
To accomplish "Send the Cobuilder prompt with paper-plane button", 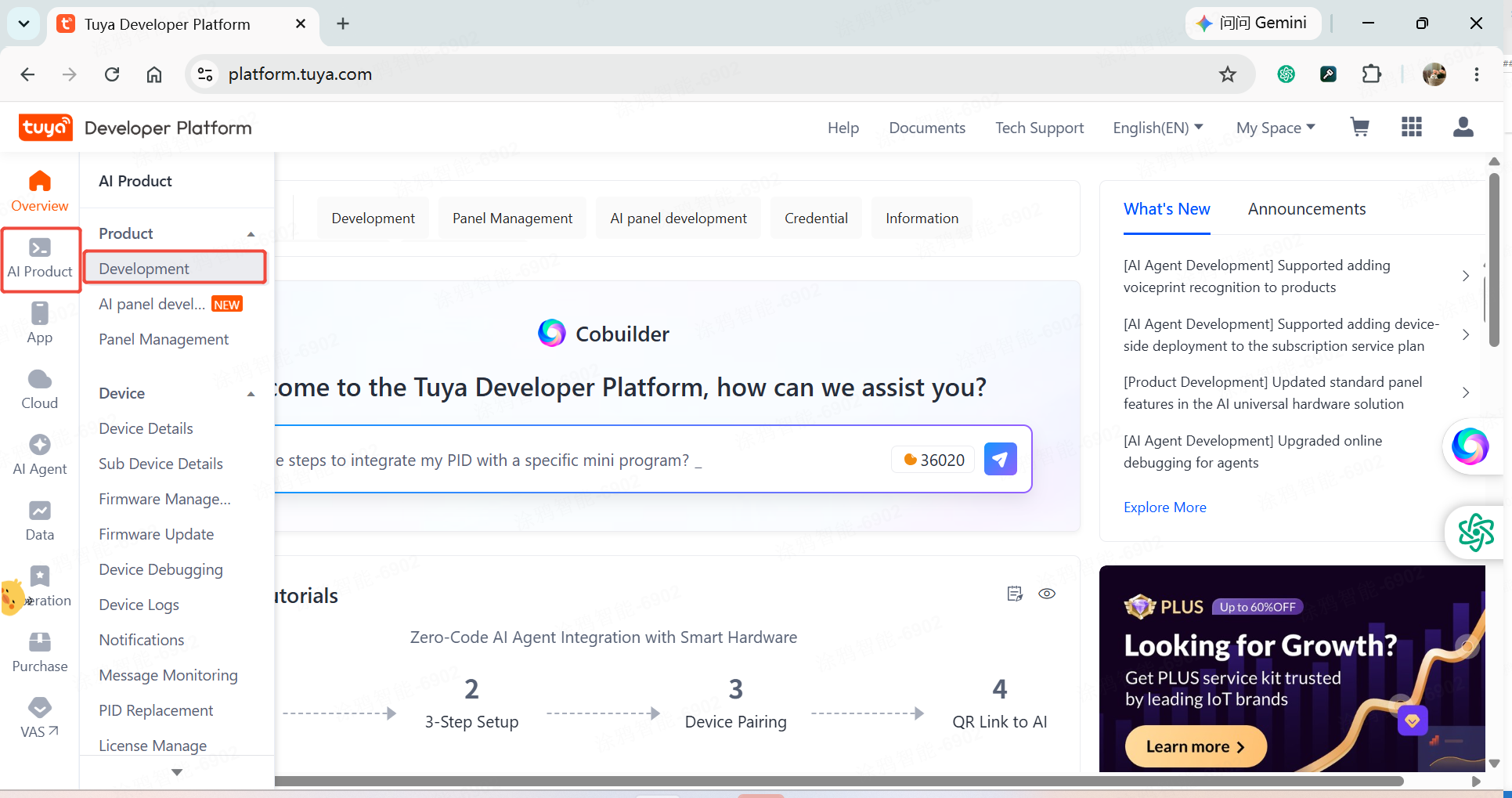I will pyautogui.click(x=1000, y=459).
